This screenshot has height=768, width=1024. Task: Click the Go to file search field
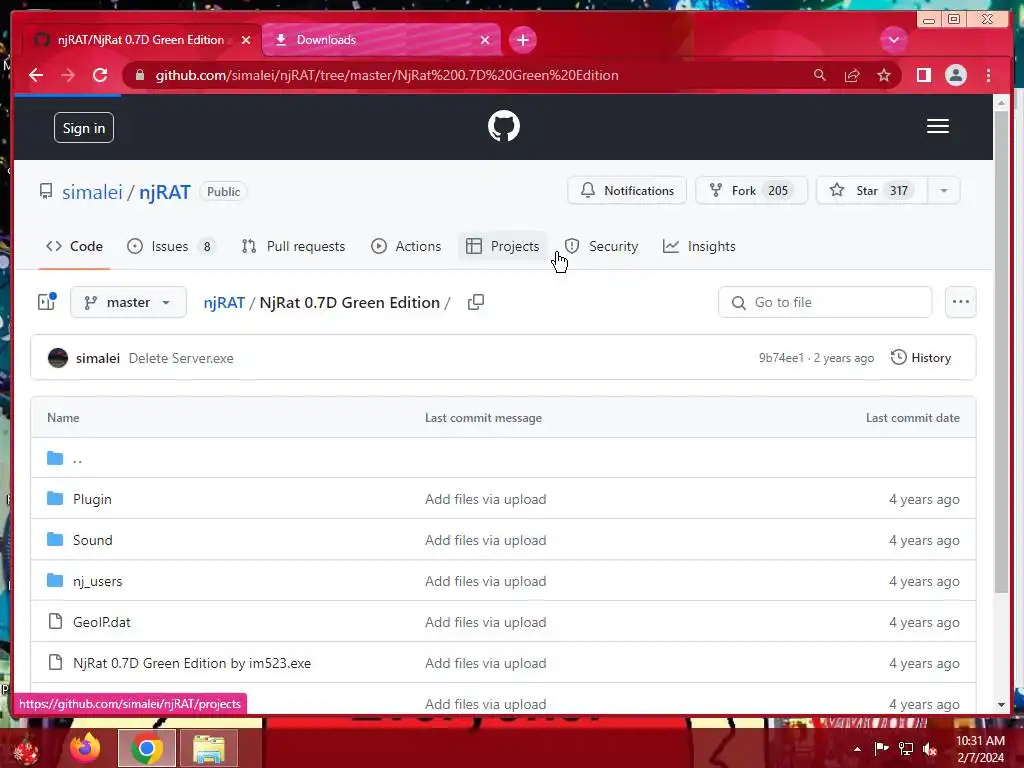tap(825, 302)
